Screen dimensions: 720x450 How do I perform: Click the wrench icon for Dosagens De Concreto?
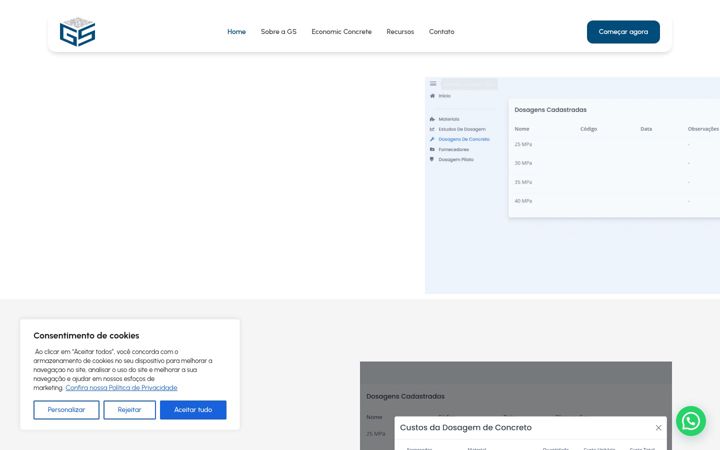tap(432, 139)
